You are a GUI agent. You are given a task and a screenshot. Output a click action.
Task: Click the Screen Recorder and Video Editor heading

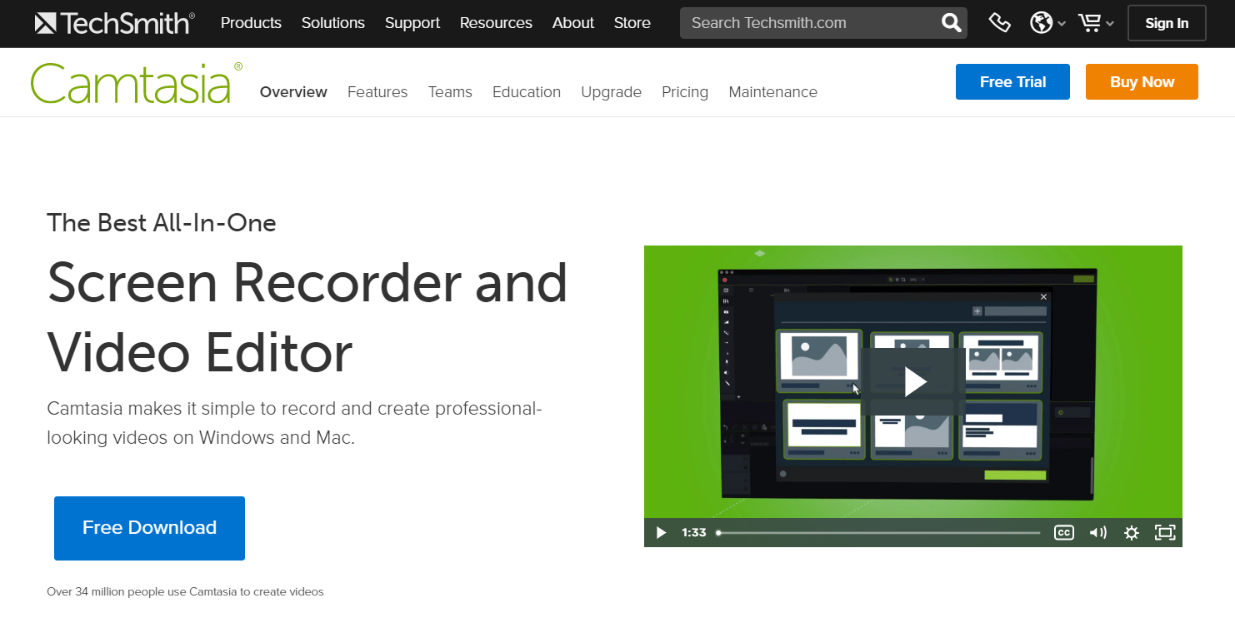[307, 317]
